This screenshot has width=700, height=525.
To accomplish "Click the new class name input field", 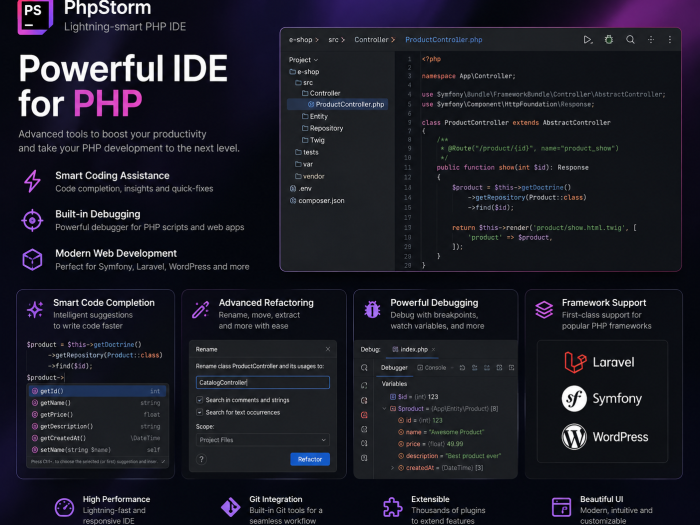I will 262,383.
